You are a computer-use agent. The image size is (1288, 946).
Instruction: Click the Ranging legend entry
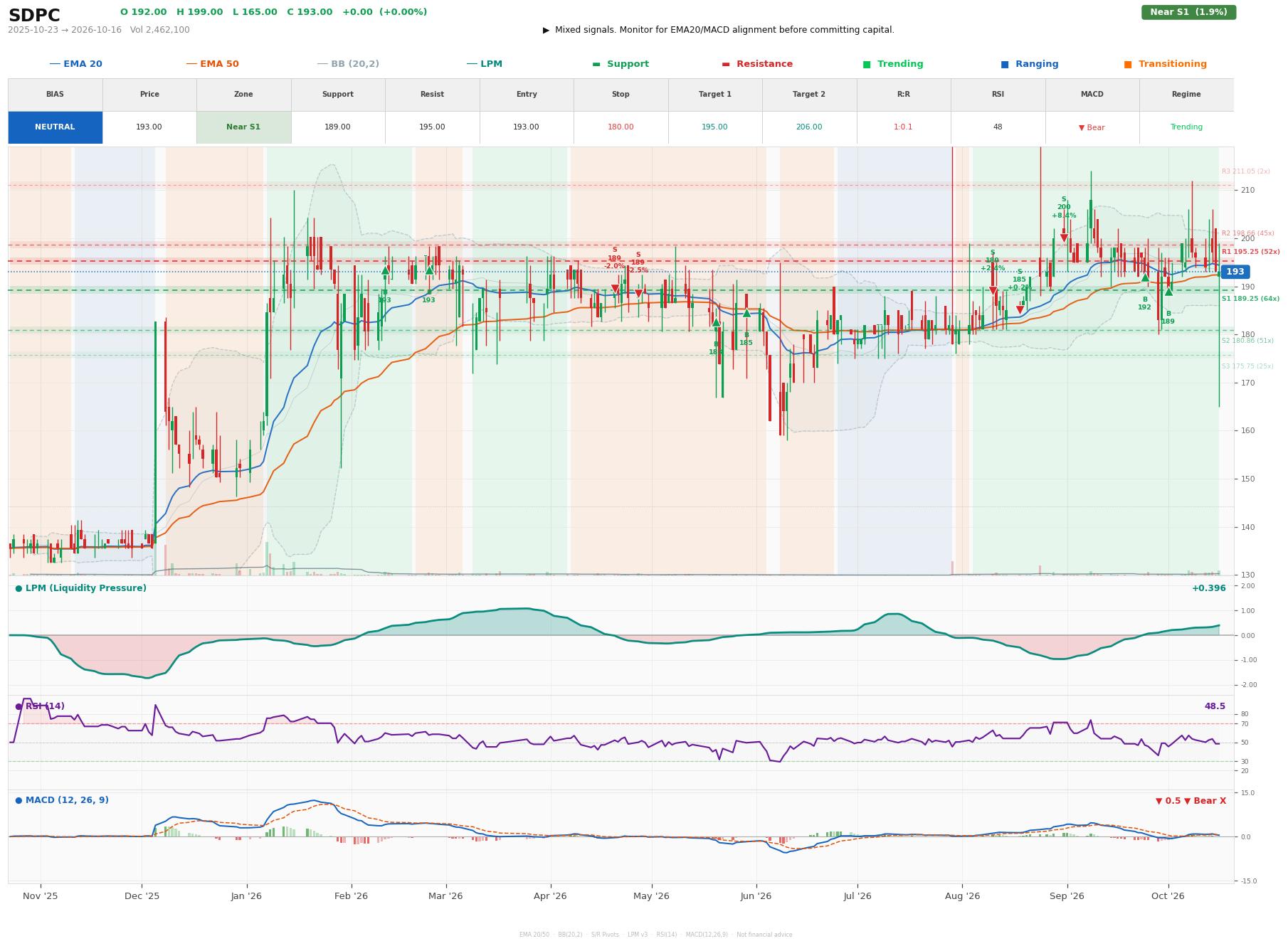coord(1029,64)
